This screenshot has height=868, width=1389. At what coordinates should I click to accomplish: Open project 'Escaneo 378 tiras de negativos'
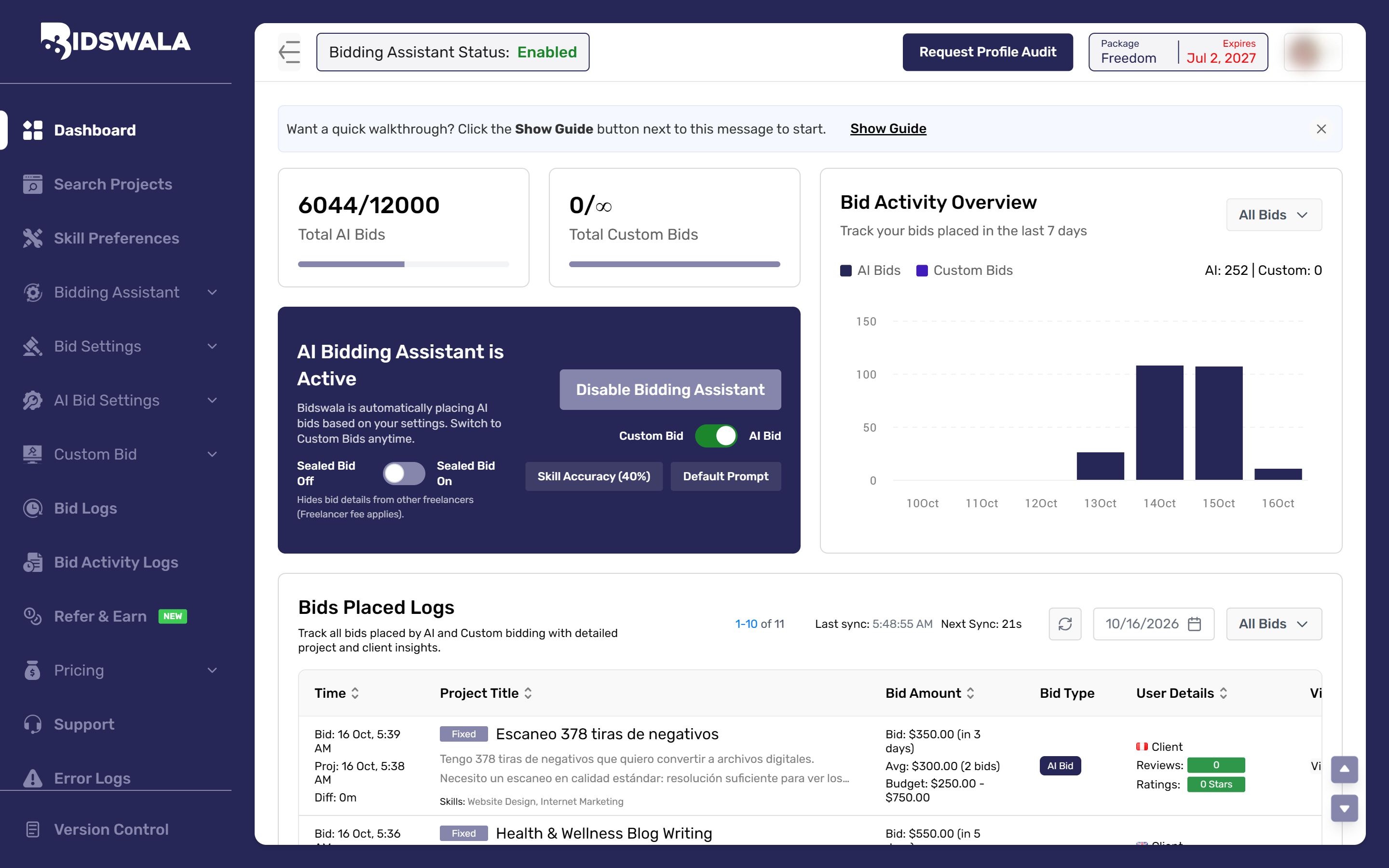click(607, 734)
